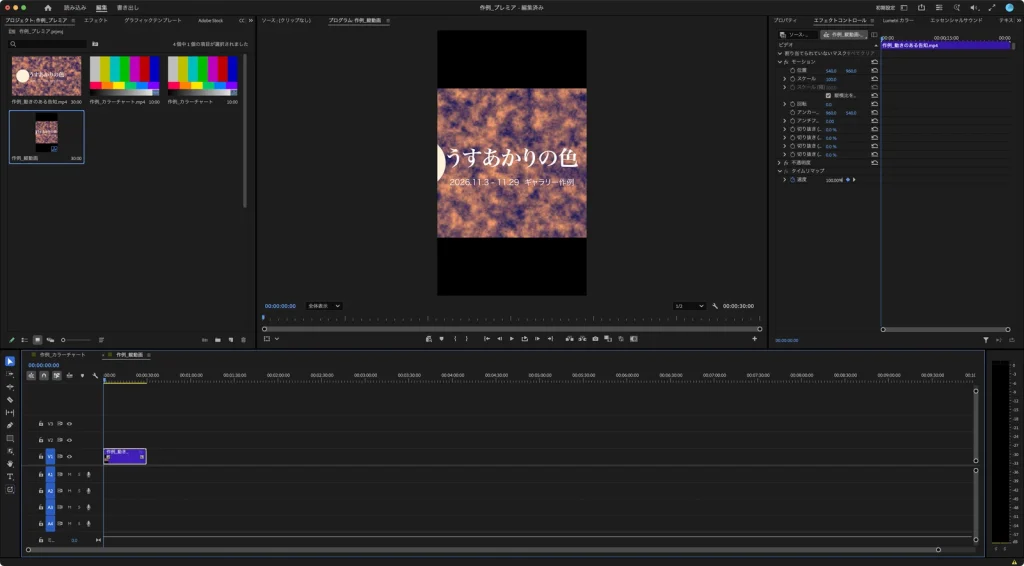Open the プロパティ panel tab
The image size is (1024, 566).
pyautogui.click(x=786, y=20)
